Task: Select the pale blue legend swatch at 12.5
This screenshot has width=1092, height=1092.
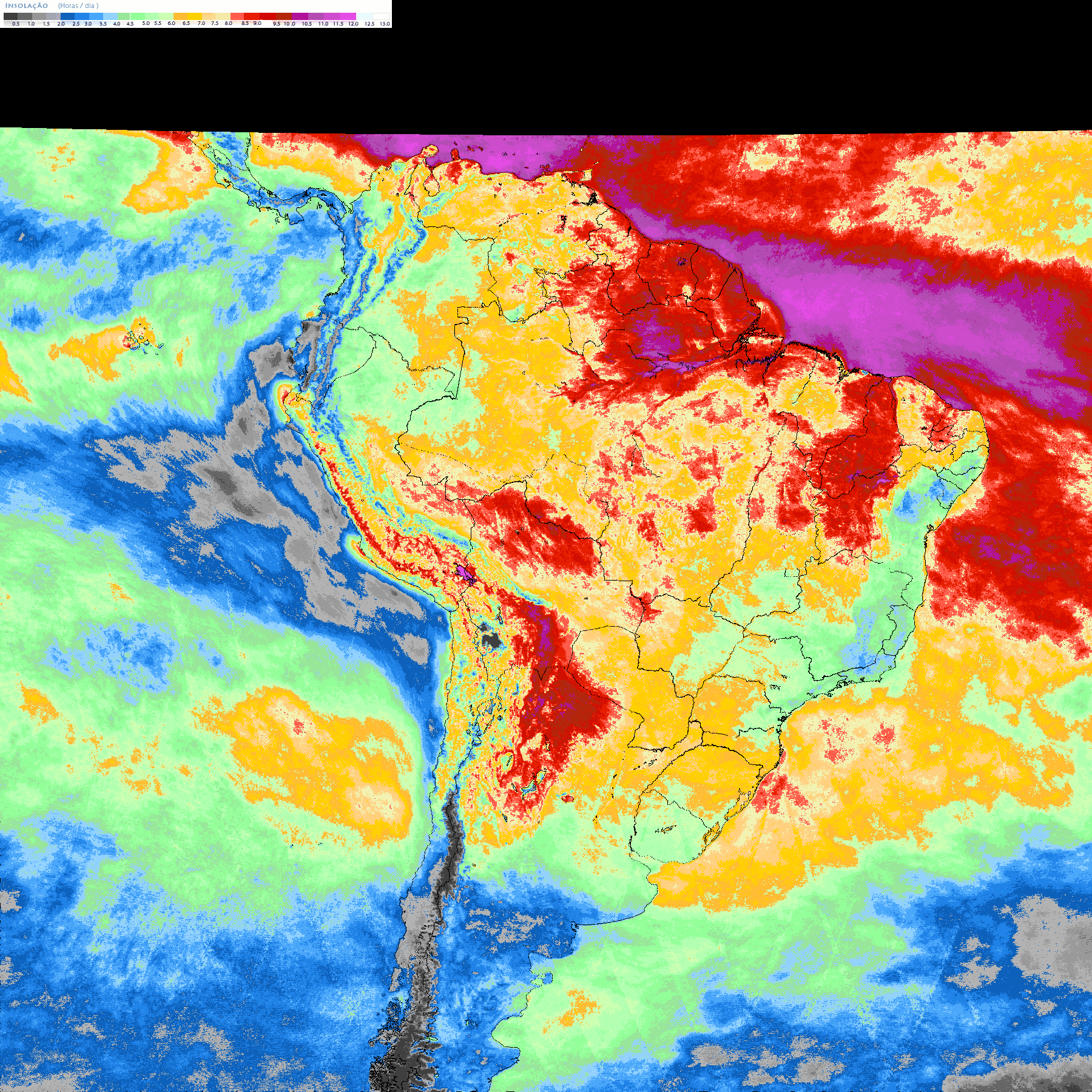Action: (365, 16)
